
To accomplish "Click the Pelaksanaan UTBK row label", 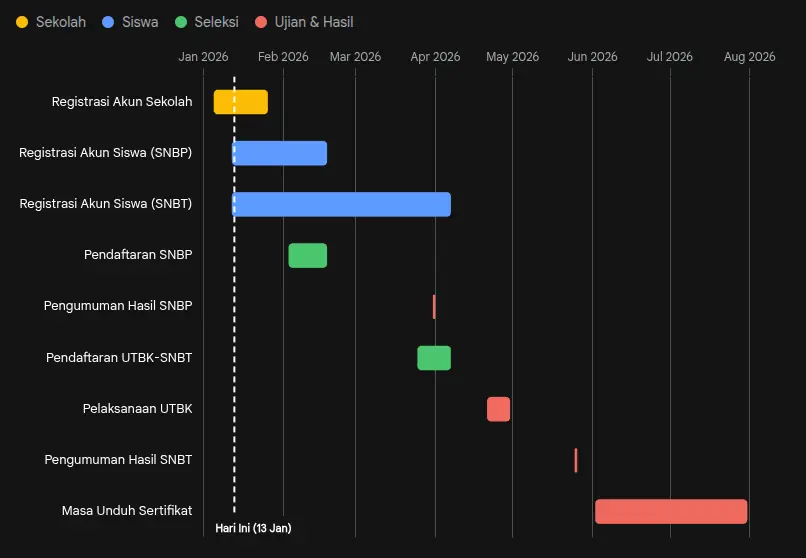I will (x=137, y=409).
